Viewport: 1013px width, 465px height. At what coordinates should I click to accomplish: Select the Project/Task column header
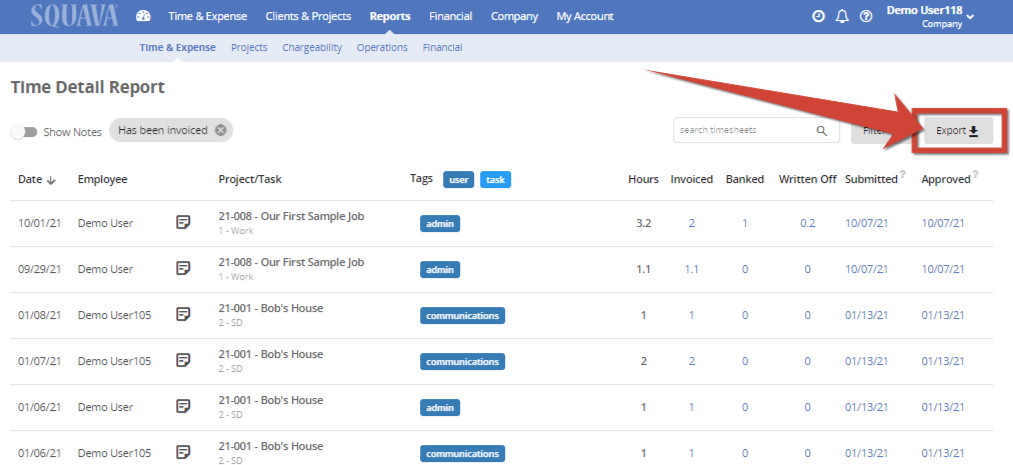tap(250, 180)
